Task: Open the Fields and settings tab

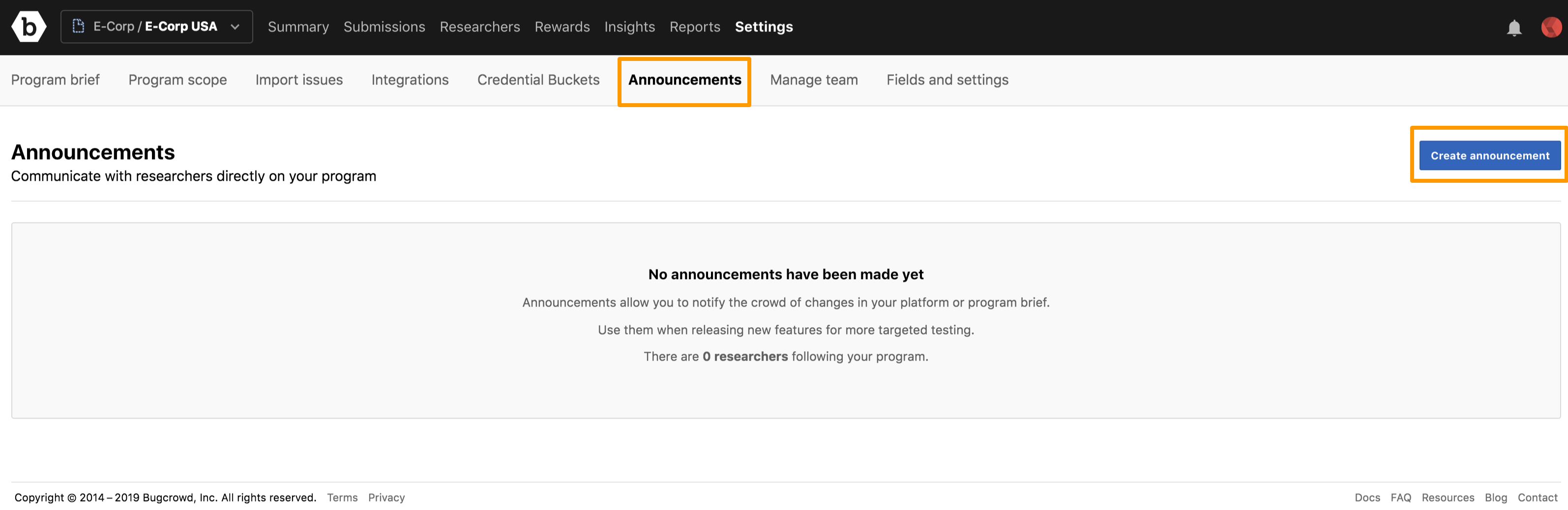Action: pos(947,80)
